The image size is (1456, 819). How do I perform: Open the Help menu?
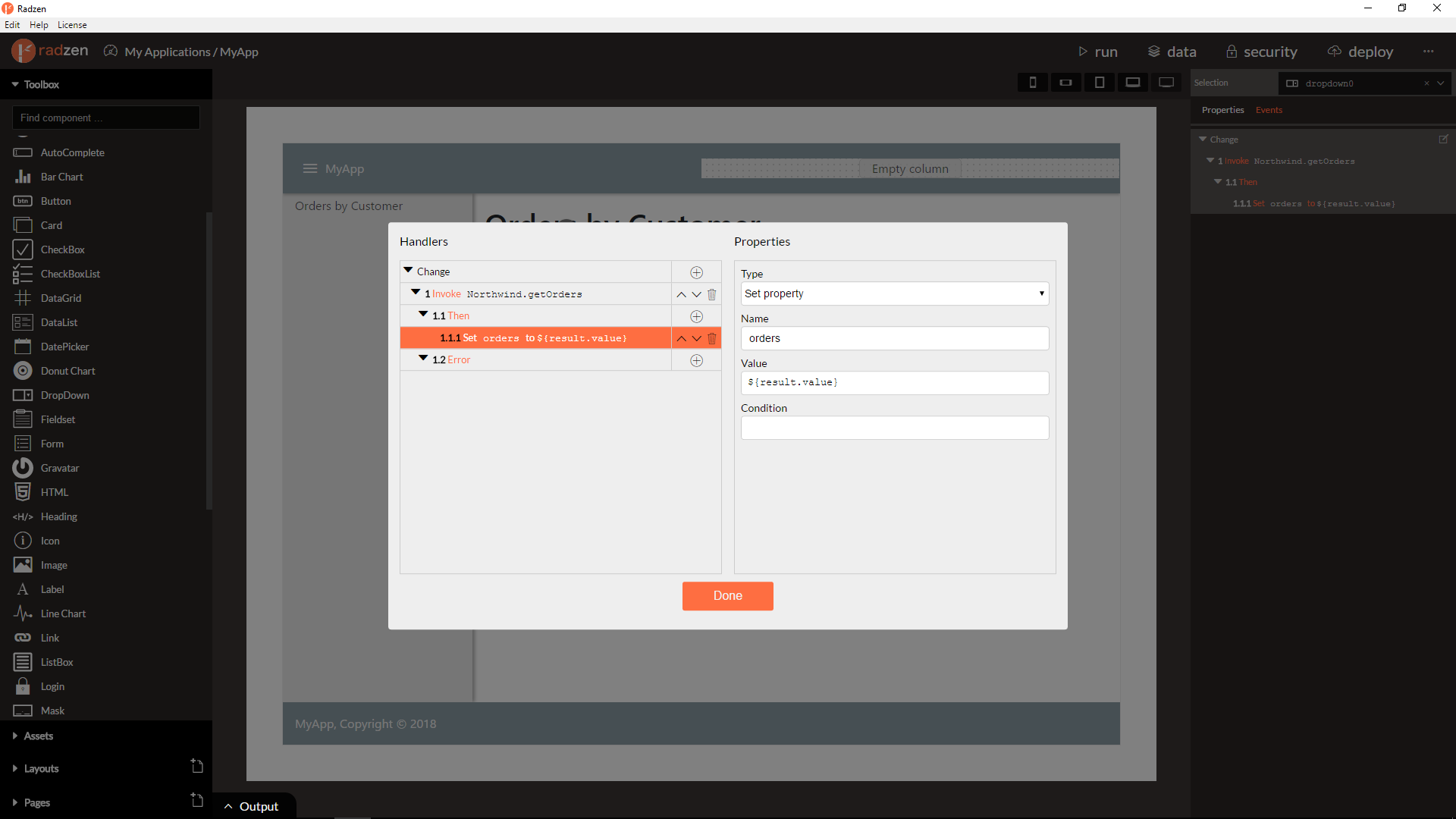point(39,25)
